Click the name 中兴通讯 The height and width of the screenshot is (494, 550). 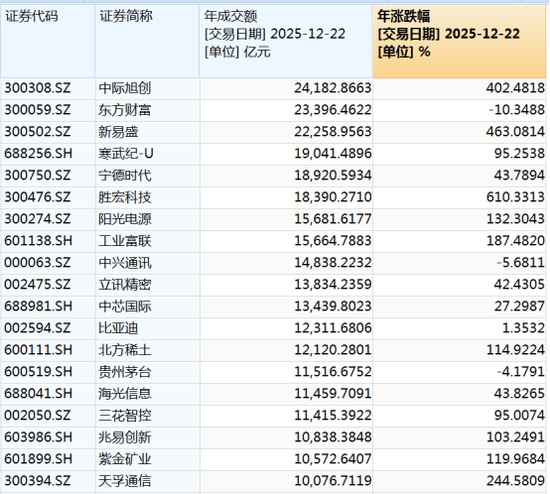[125, 263]
